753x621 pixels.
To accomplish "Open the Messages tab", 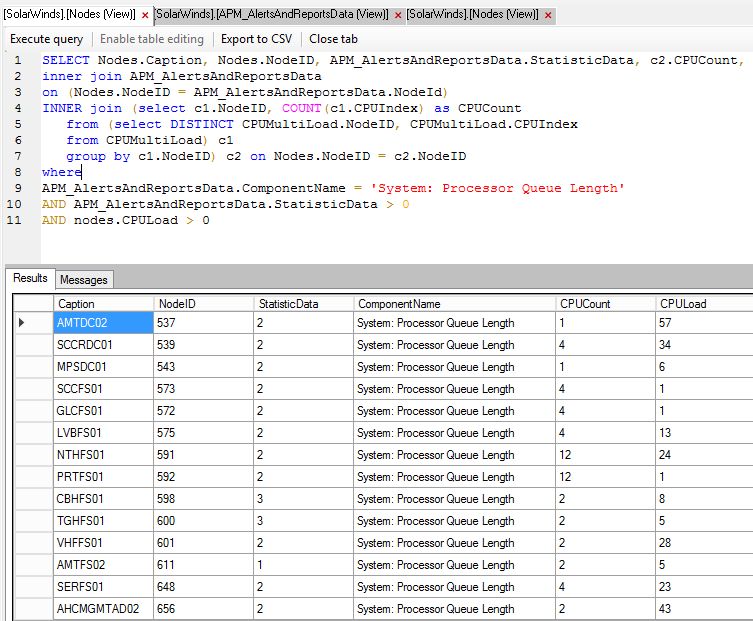I will [x=83, y=280].
